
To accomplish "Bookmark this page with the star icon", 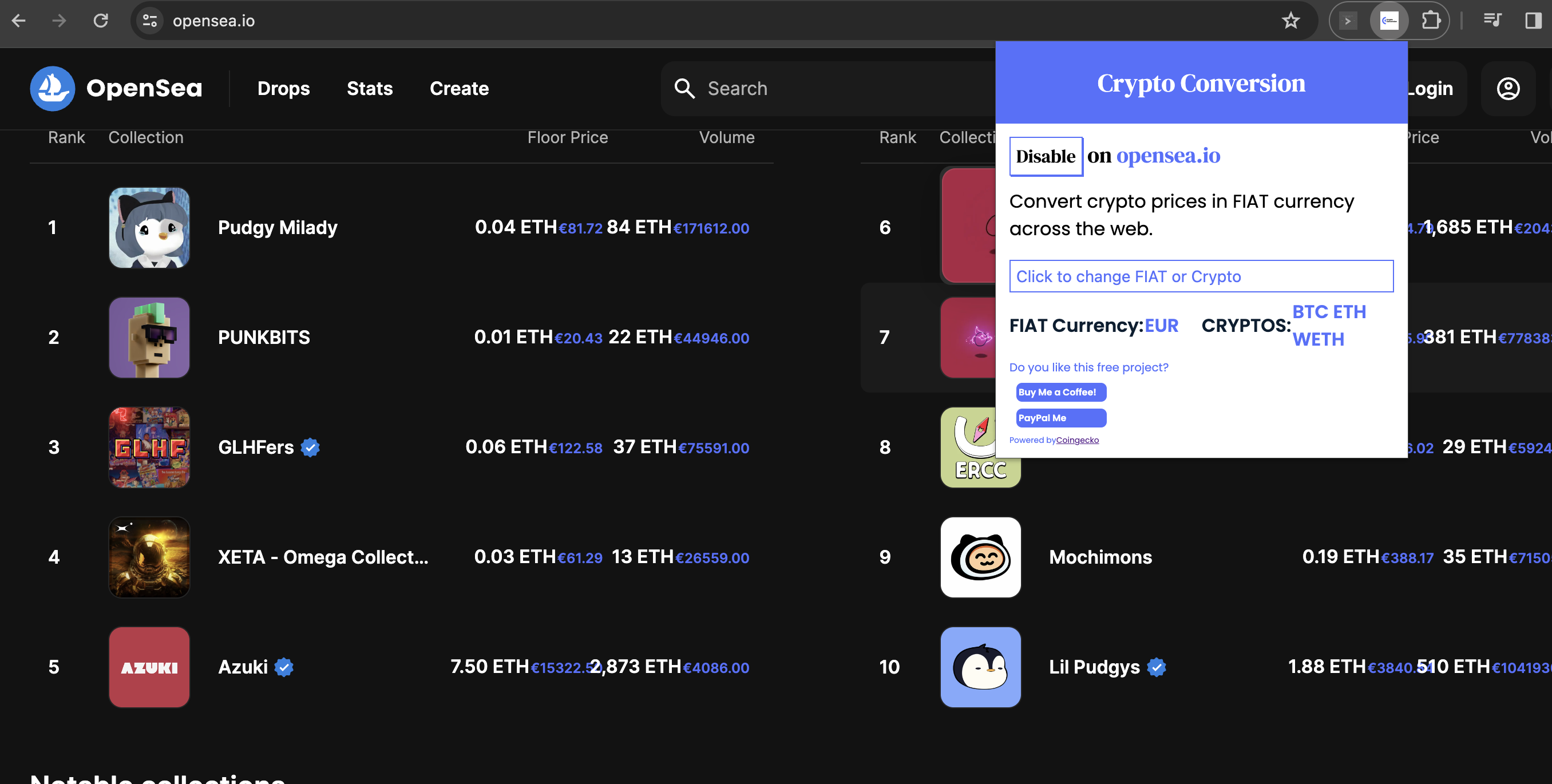I will pyautogui.click(x=1290, y=21).
